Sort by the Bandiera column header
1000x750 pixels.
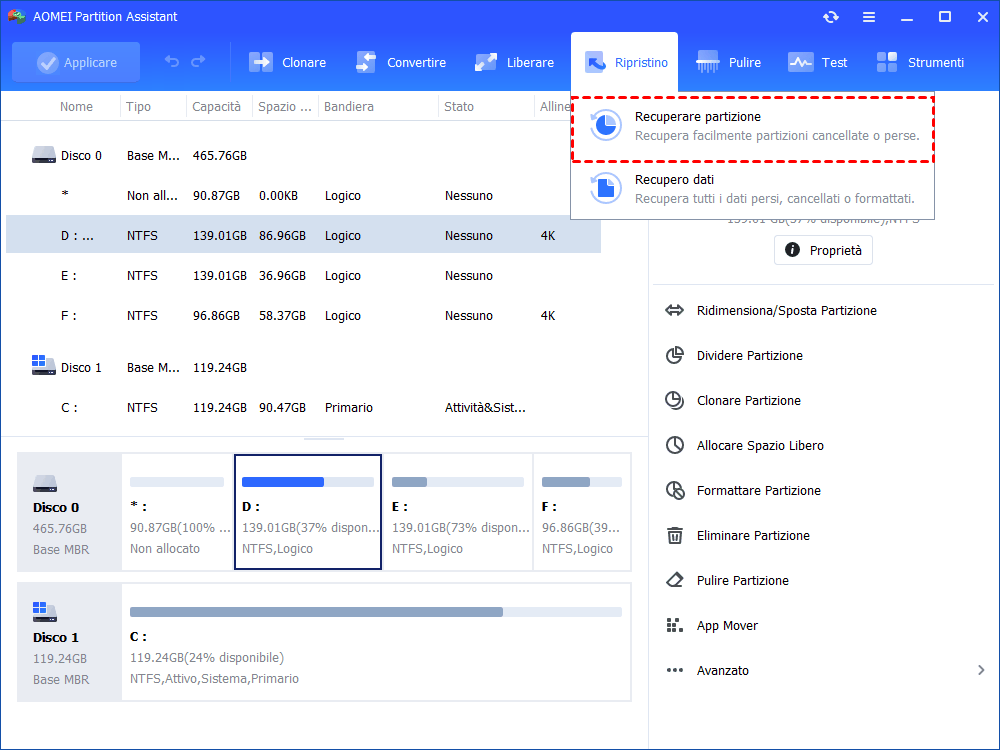[x=348, y=107]
